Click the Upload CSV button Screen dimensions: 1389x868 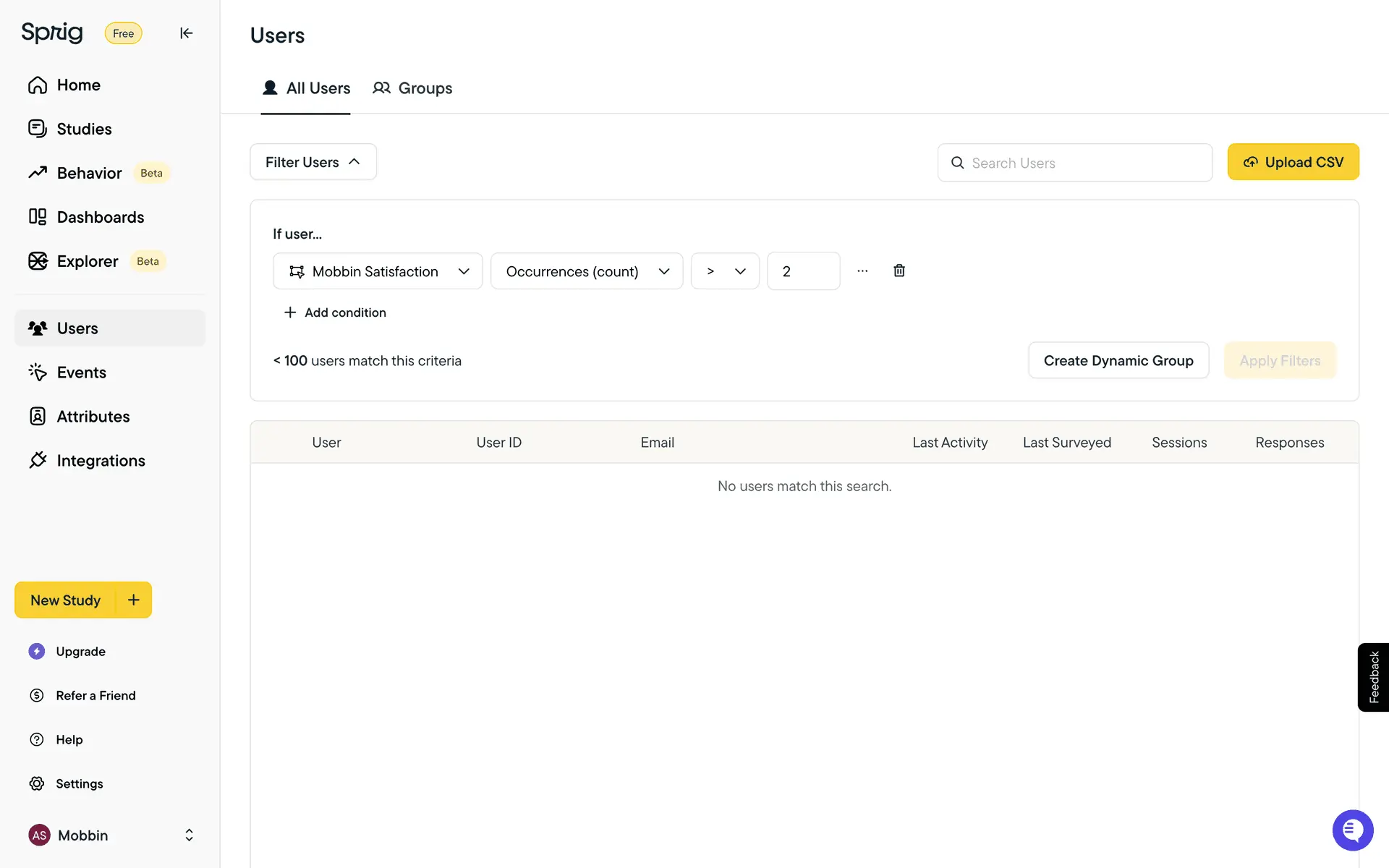coord(1293,162)
